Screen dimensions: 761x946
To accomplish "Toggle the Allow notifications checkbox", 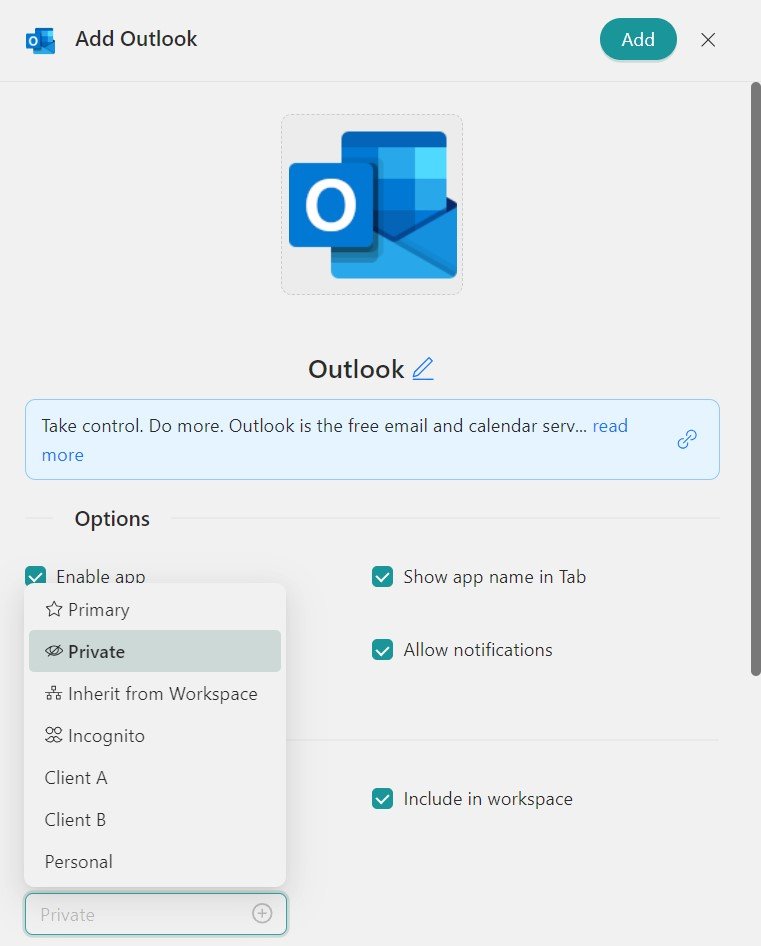I will coord(383,650).
